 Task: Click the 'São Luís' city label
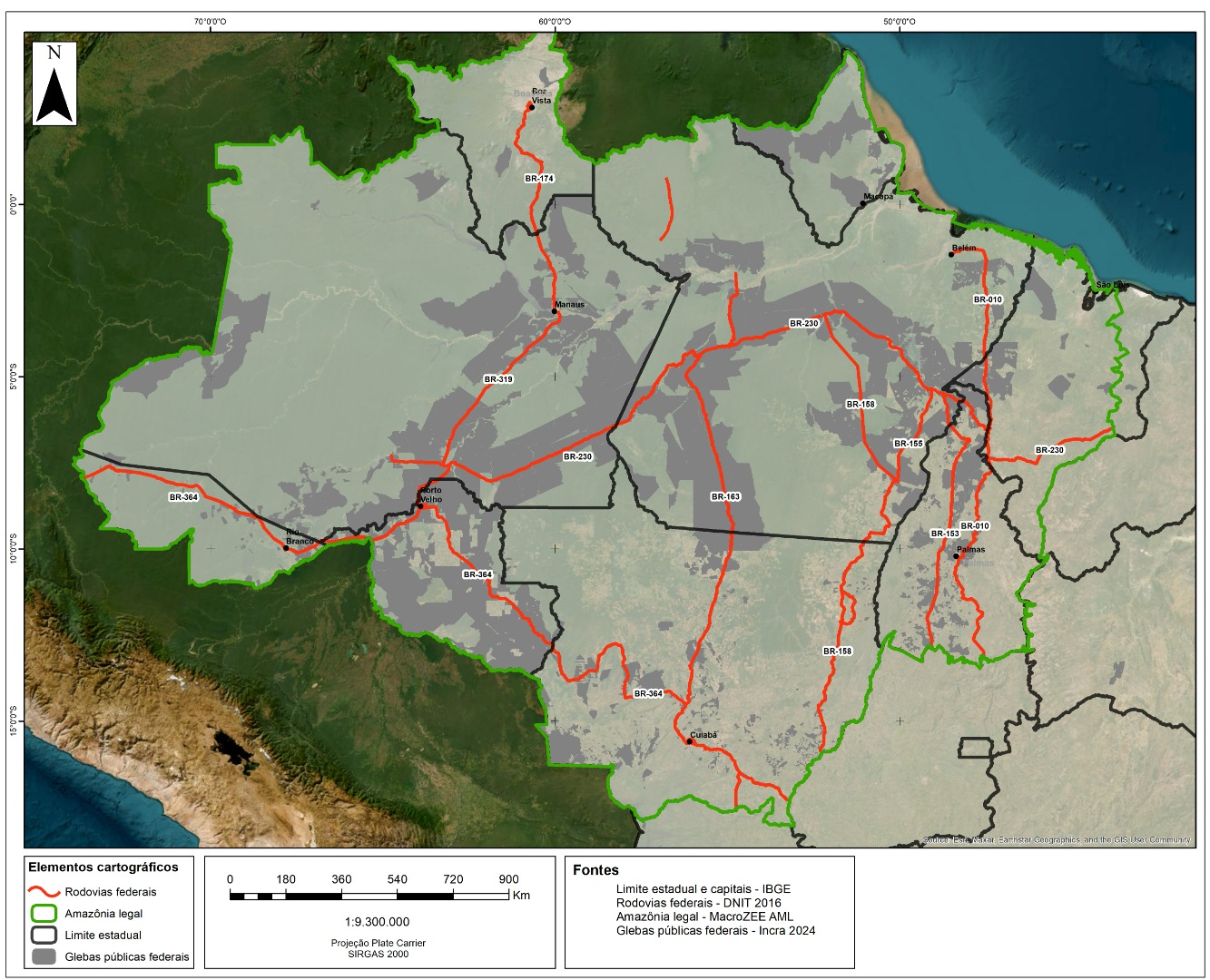pos(1113,285)
